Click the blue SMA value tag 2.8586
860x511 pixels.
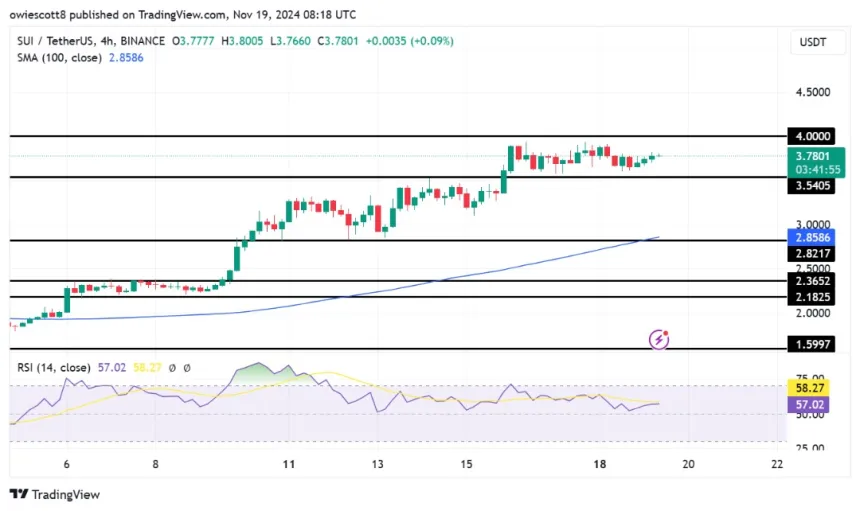pos(812,237)
